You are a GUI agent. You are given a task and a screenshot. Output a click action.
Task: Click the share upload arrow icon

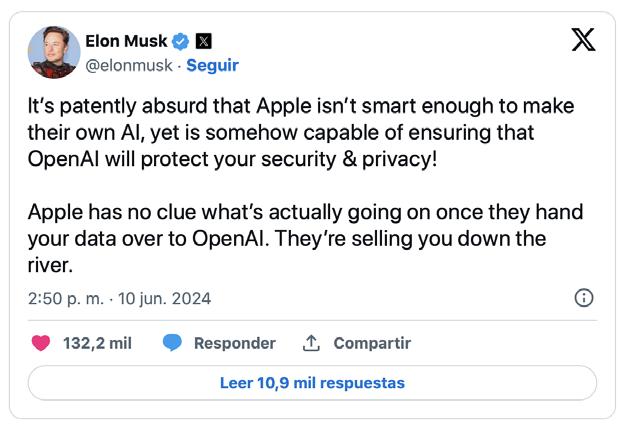[311, 343]
